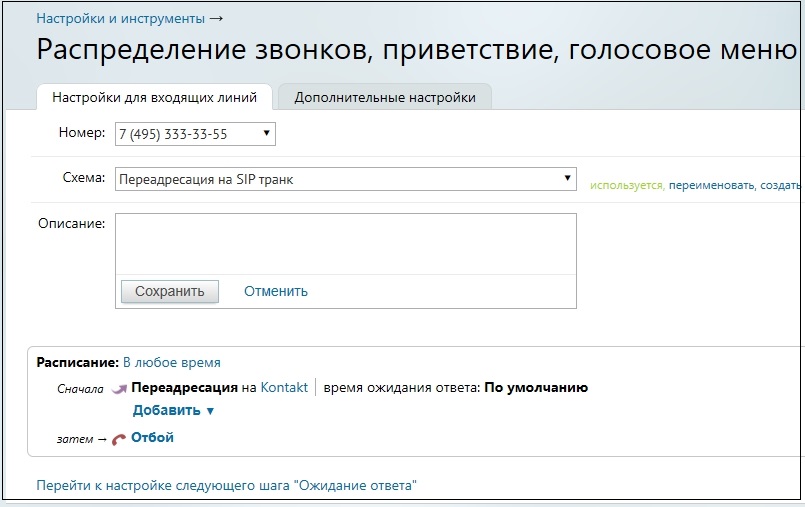The height and width of the screenshot is (507, 805).
Task: Open the Kontakt redirect target link
Action: coord(284,387)
